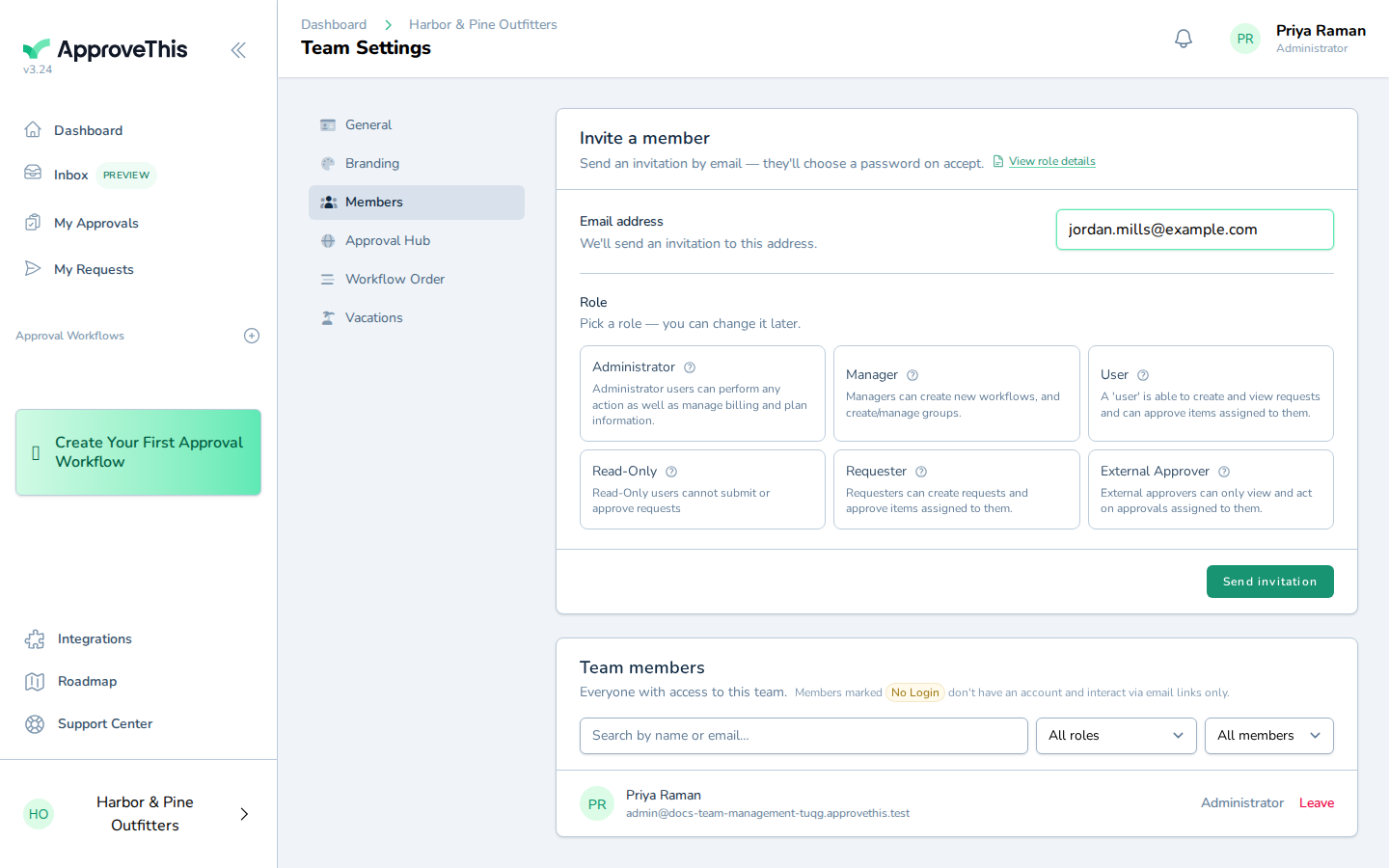Add a new approval workflow plus icon
This screenshot has height=868, width=1389.
[x=252, y=336]
